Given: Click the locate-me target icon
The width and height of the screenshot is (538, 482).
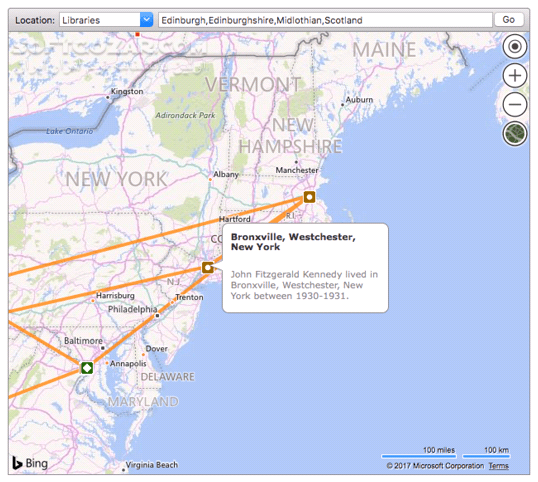Looking at the screenshot, I should [515, 46].
